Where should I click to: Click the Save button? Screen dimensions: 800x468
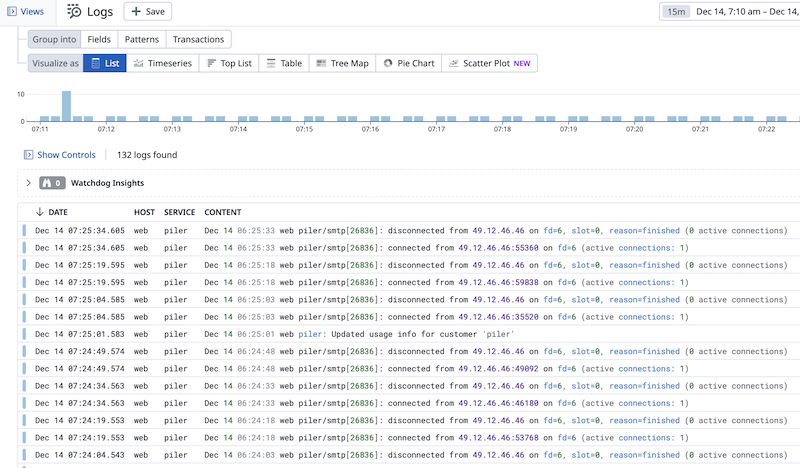coord(148,12)
